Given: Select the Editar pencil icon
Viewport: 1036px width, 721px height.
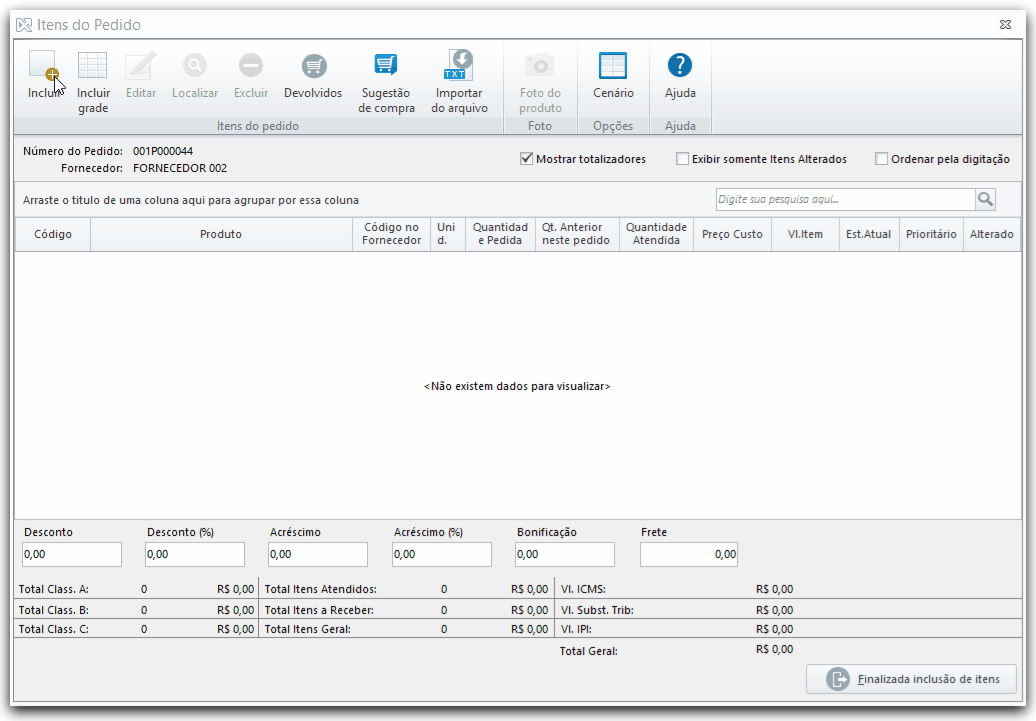Looking at the screenshot, I should (x=141, y=65).
